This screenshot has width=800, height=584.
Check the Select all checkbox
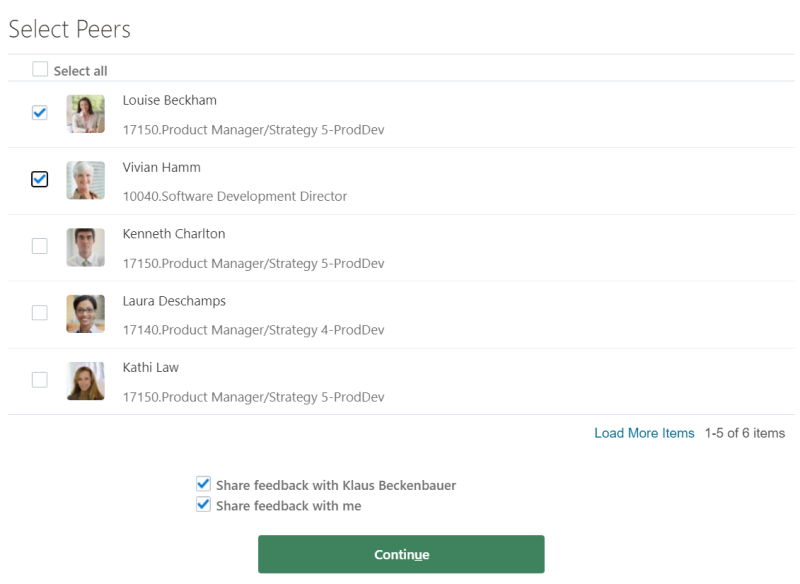[x=40, y=69]
